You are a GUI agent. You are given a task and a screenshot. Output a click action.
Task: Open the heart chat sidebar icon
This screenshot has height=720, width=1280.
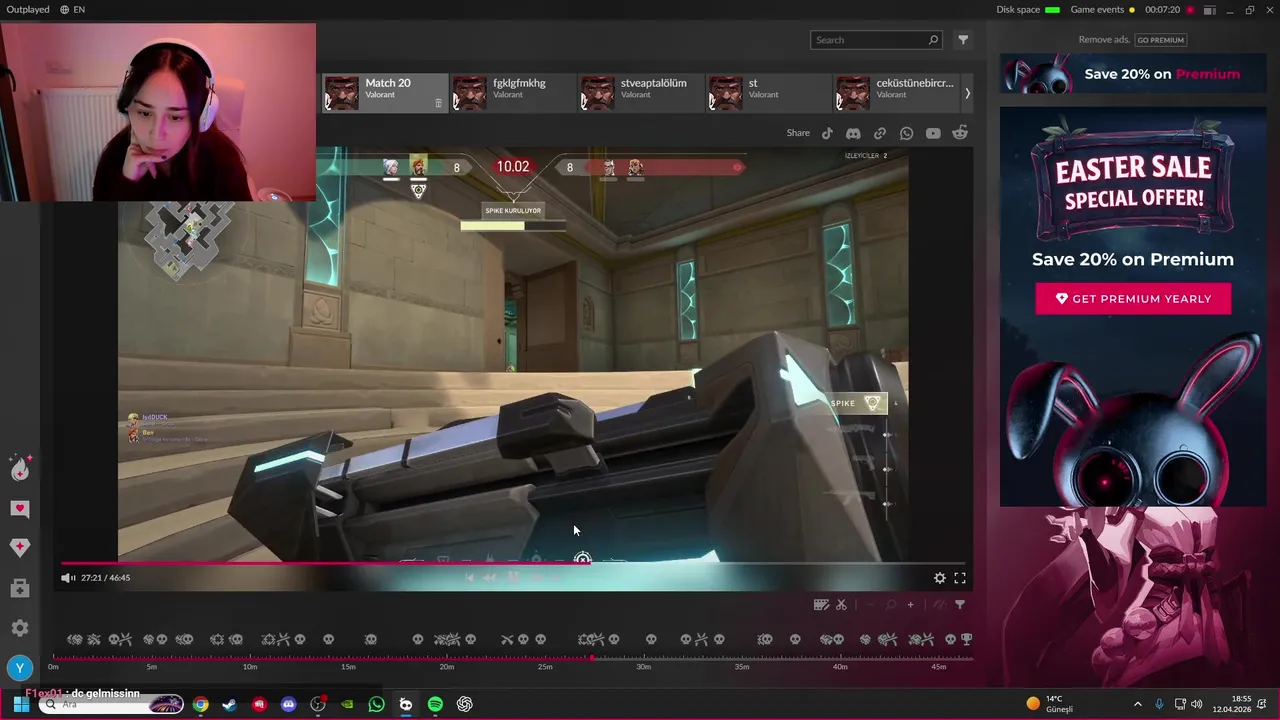tap(20, 509)
